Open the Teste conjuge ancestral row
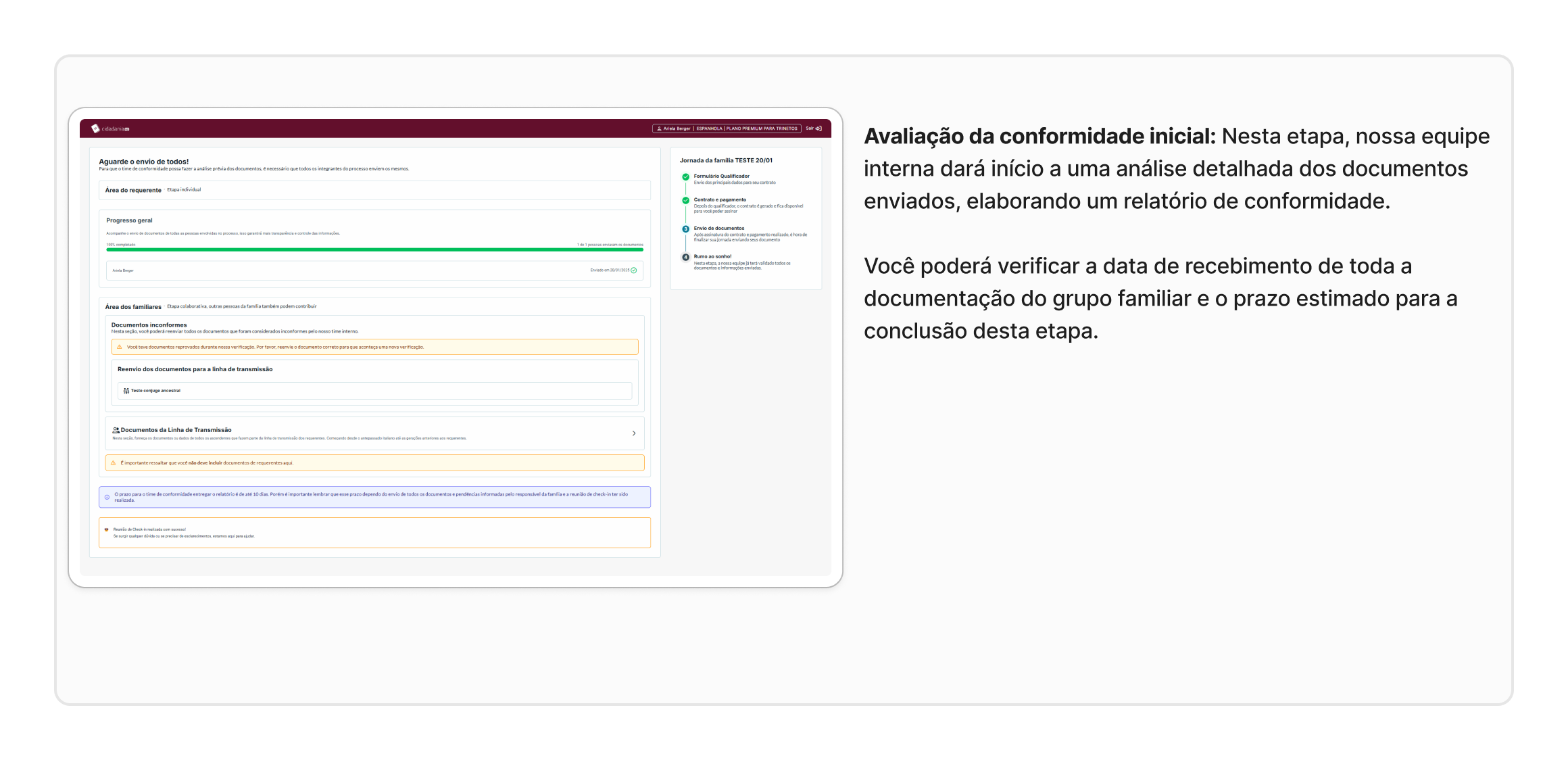 [374, 391]
